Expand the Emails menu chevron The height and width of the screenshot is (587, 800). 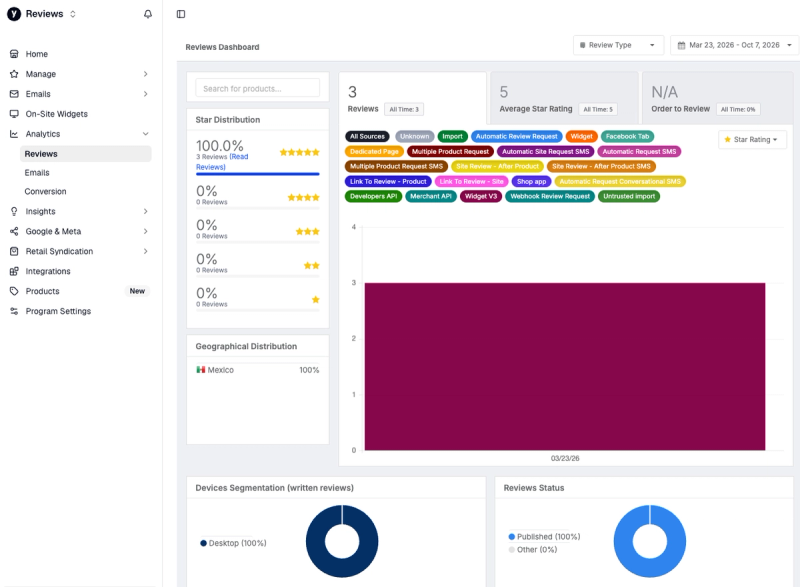(145, 94)
